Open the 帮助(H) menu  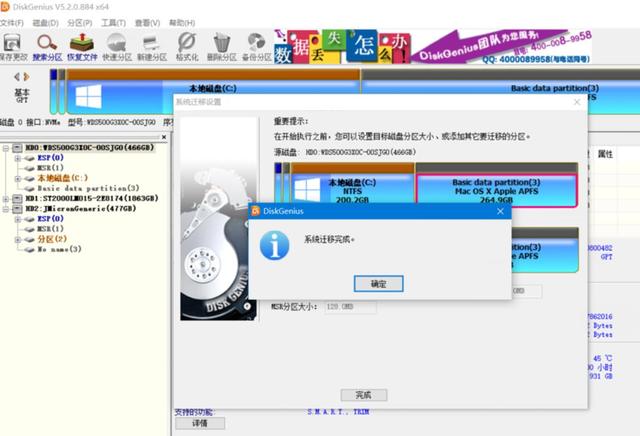(182, 23)
